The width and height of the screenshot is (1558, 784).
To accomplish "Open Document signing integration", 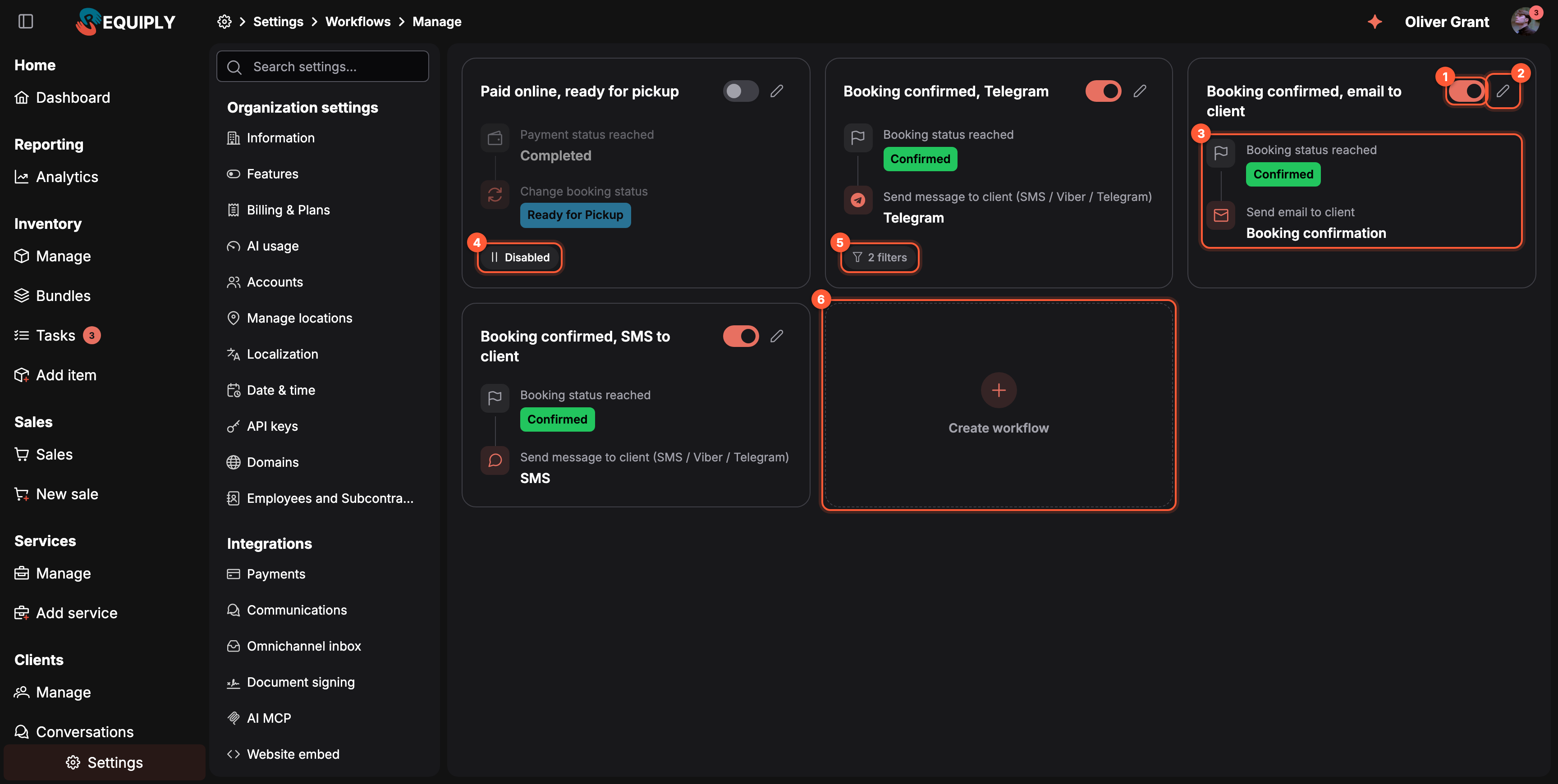I will click(291, 683).
